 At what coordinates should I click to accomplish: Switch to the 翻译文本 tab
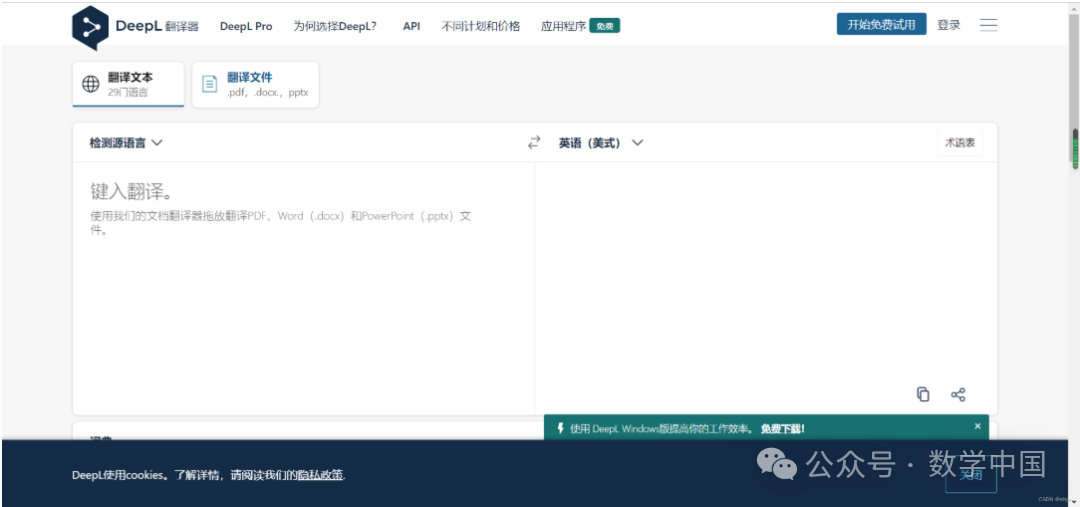[128, 84]
